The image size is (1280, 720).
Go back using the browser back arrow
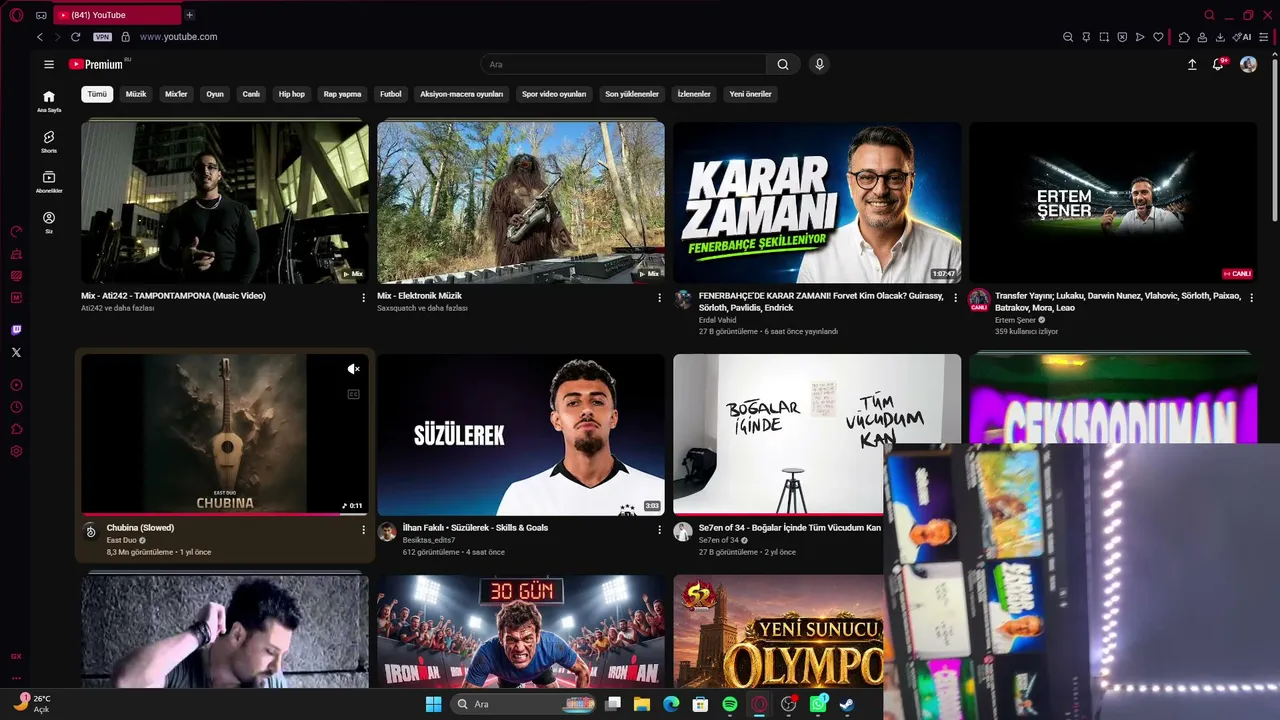point(40,37)
